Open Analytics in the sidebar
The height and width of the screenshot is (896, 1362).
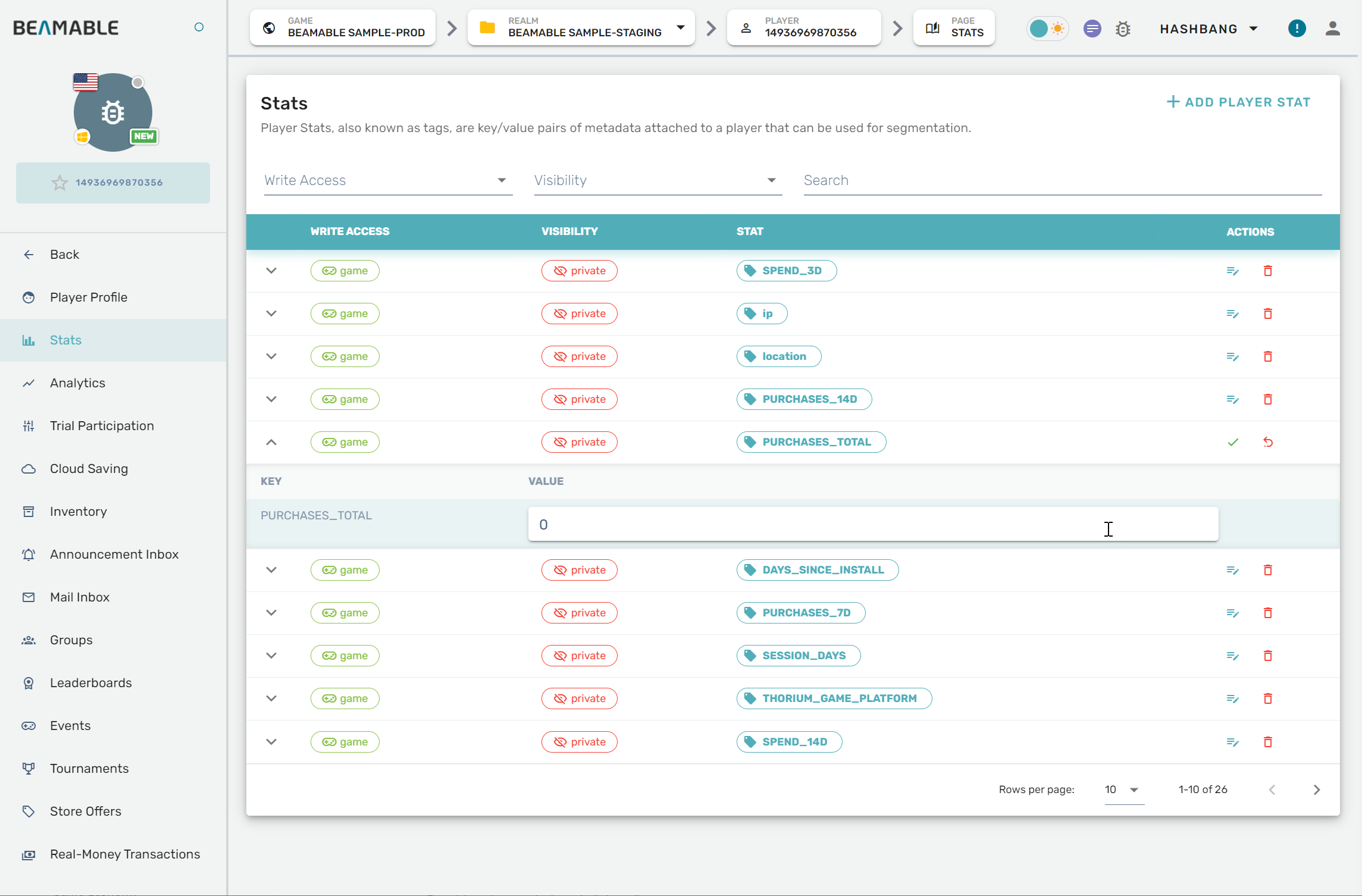coord(77,383)
